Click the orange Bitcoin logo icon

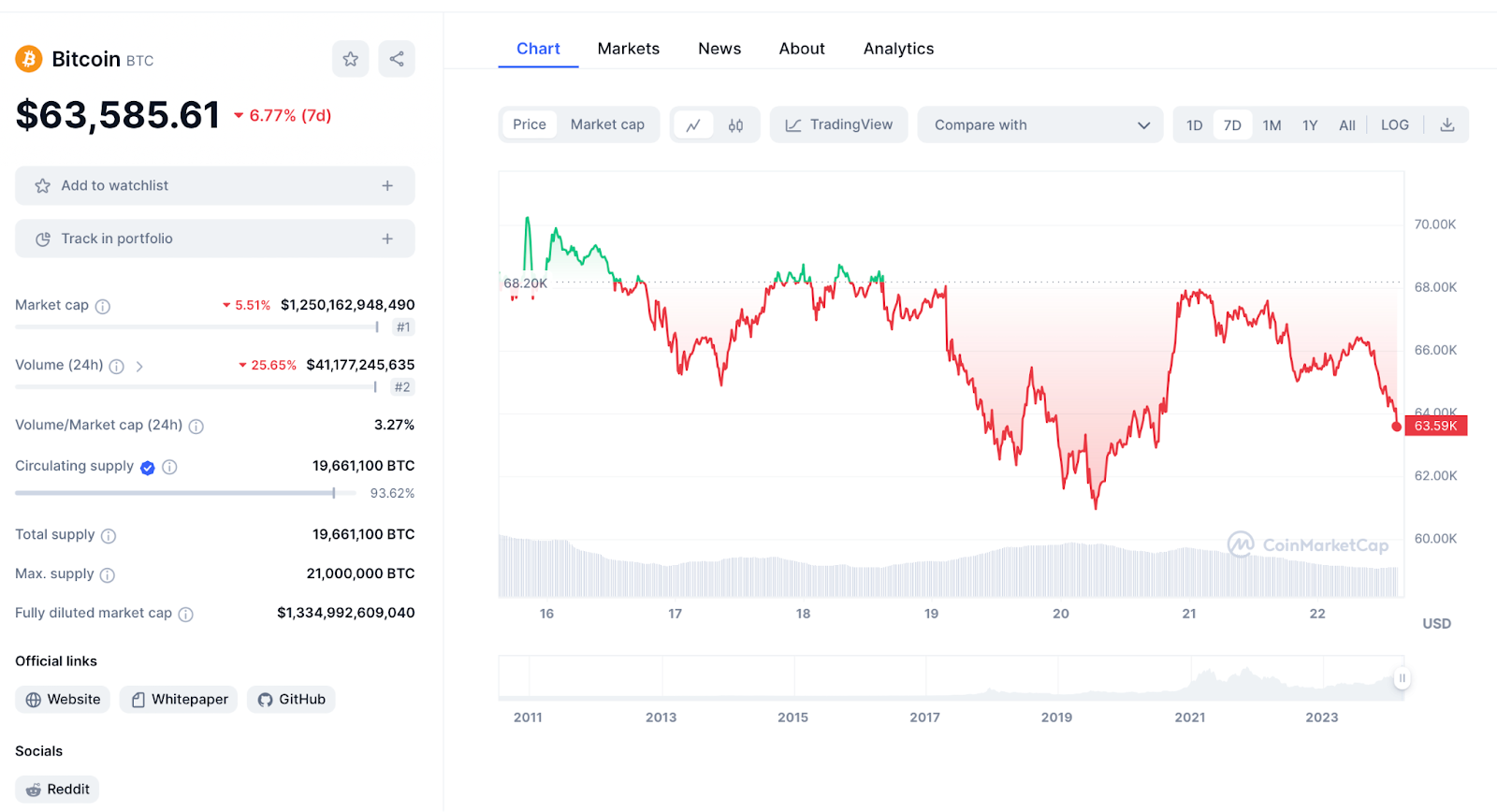click(x=29, y=59)
